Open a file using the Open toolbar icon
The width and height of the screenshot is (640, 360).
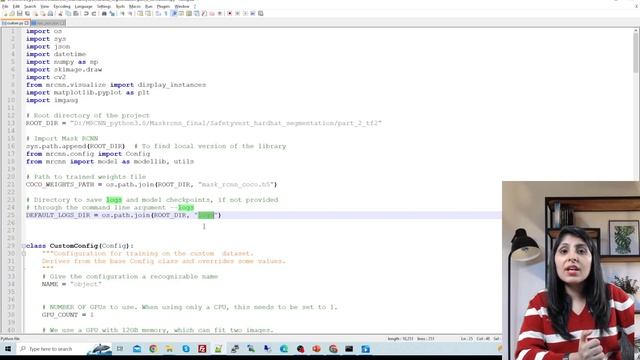12,13
